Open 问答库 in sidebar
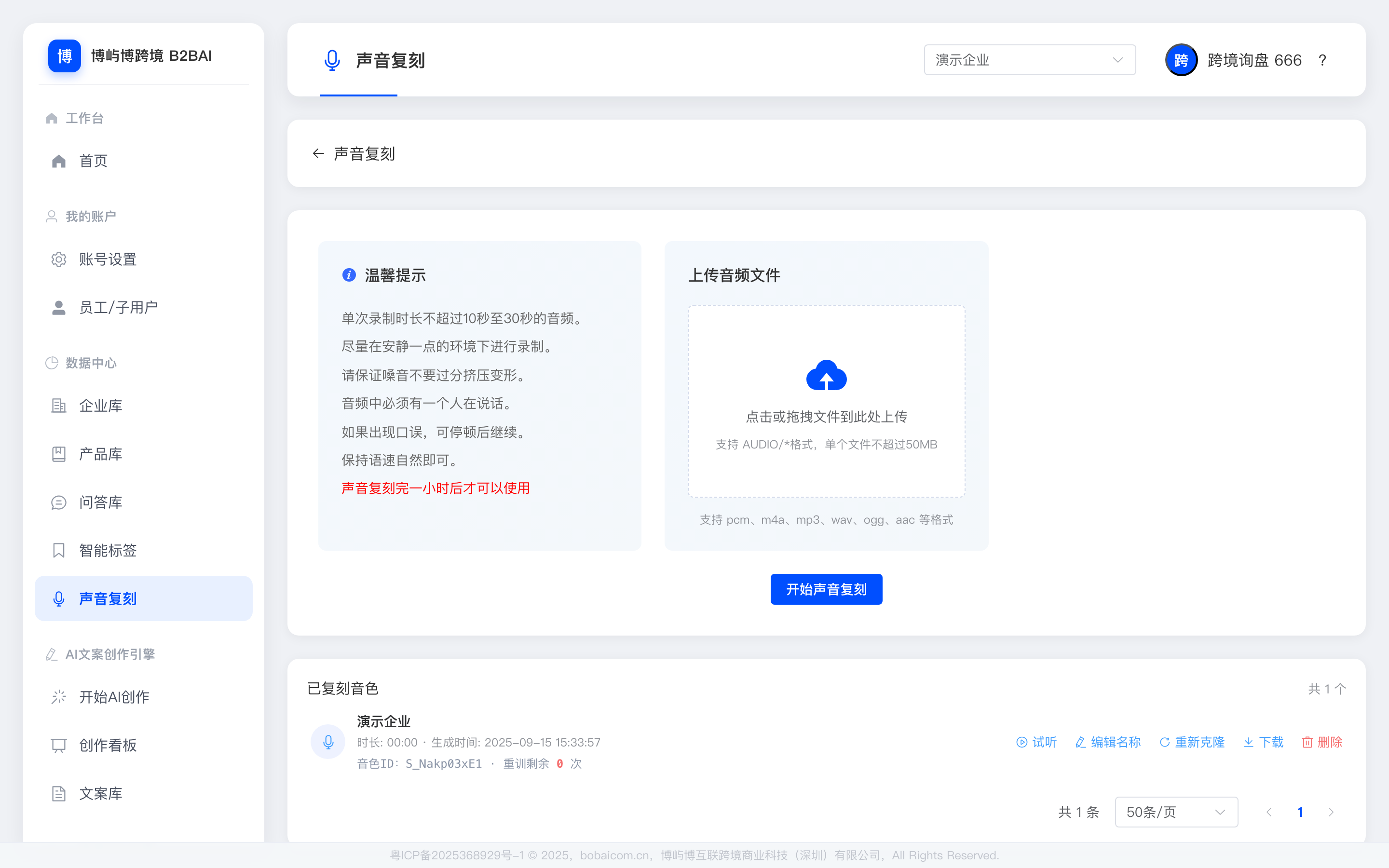Image resolution: width=1389 pixels, height=868 pixels. (x=144, y=502)
